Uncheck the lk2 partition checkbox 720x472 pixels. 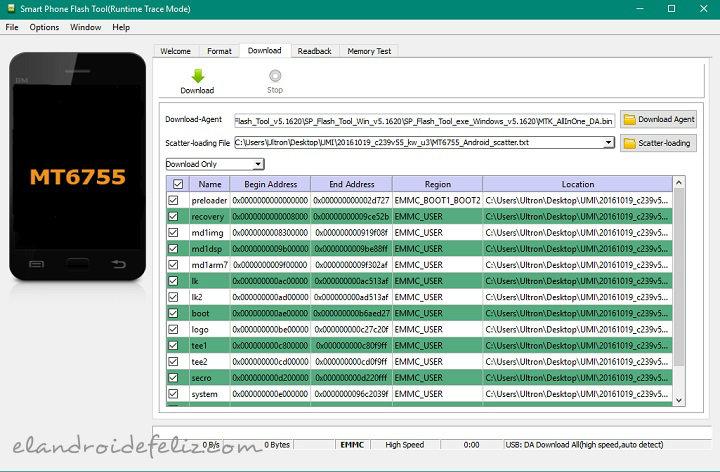[173, 297]
